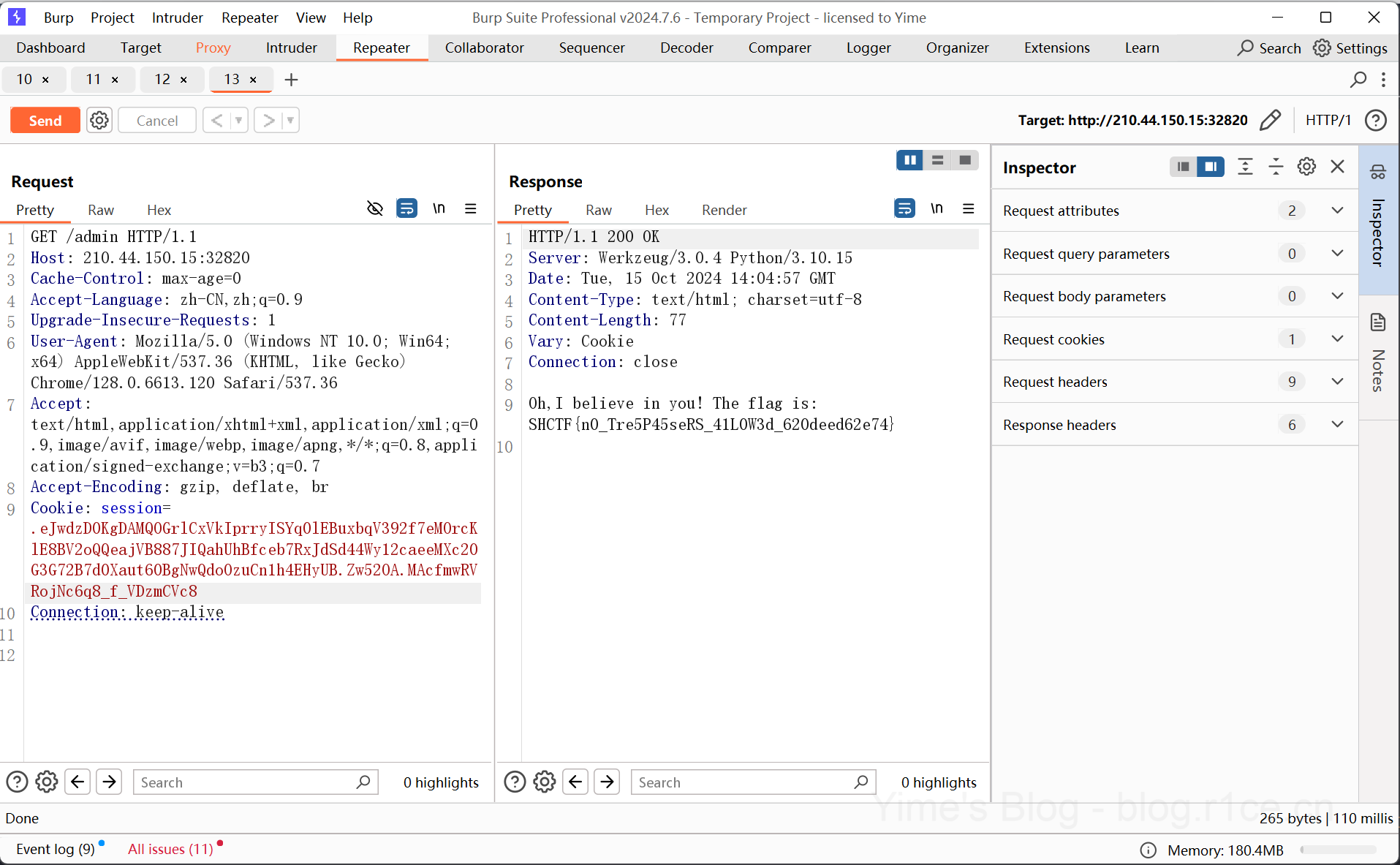
Task: Add a new Repeater tab with plus icon
Action: [x=291, y=80]
